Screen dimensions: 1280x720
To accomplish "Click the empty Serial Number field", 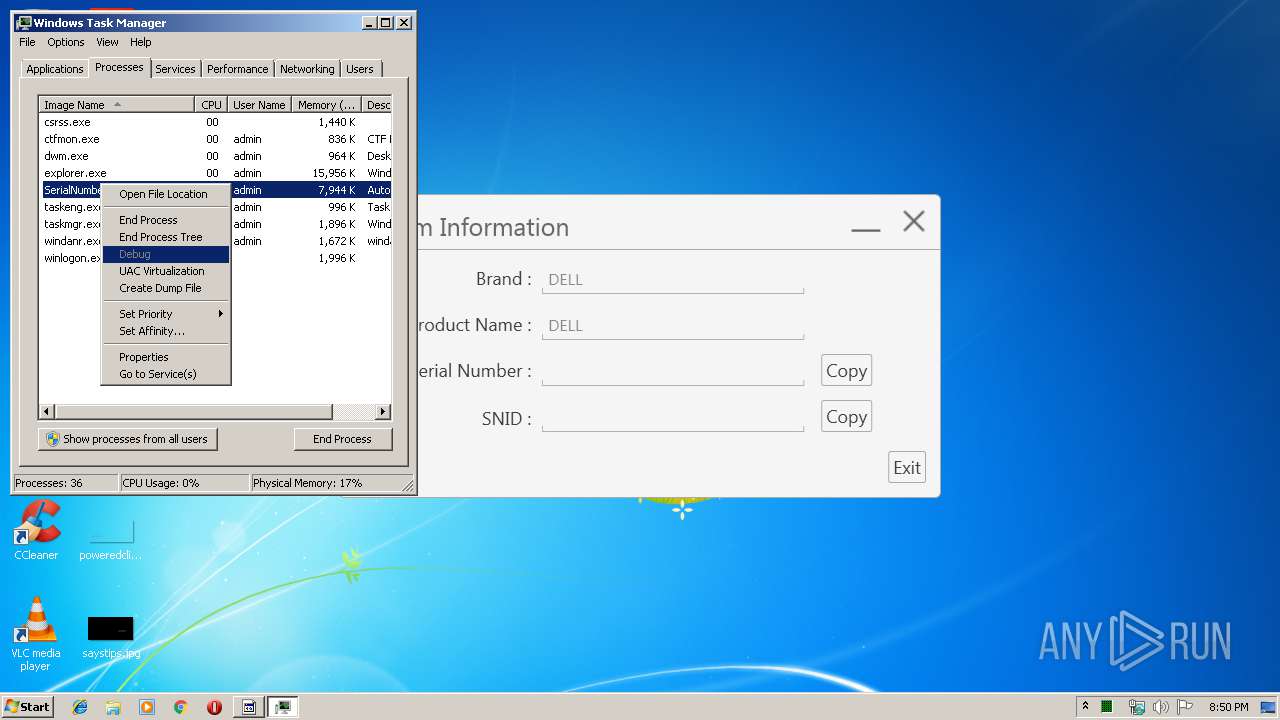I will point(673,372).
